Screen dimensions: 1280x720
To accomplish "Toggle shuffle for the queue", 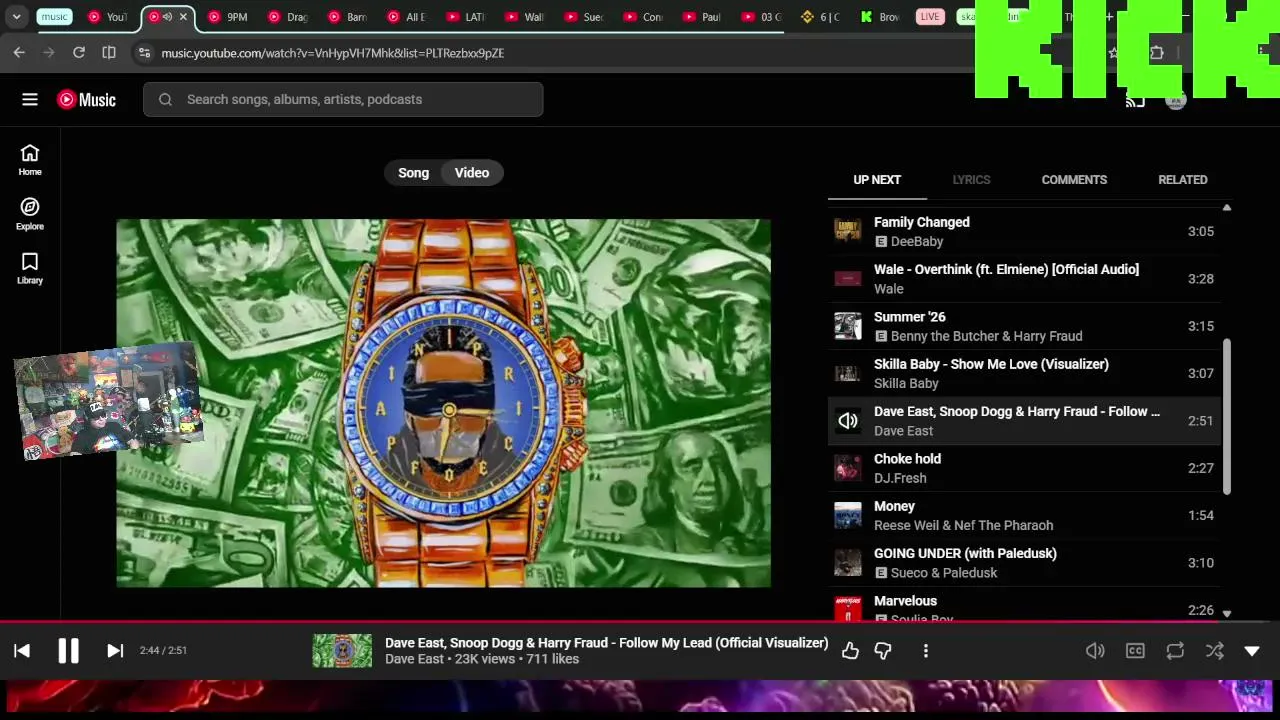I will click(1215, 651).
